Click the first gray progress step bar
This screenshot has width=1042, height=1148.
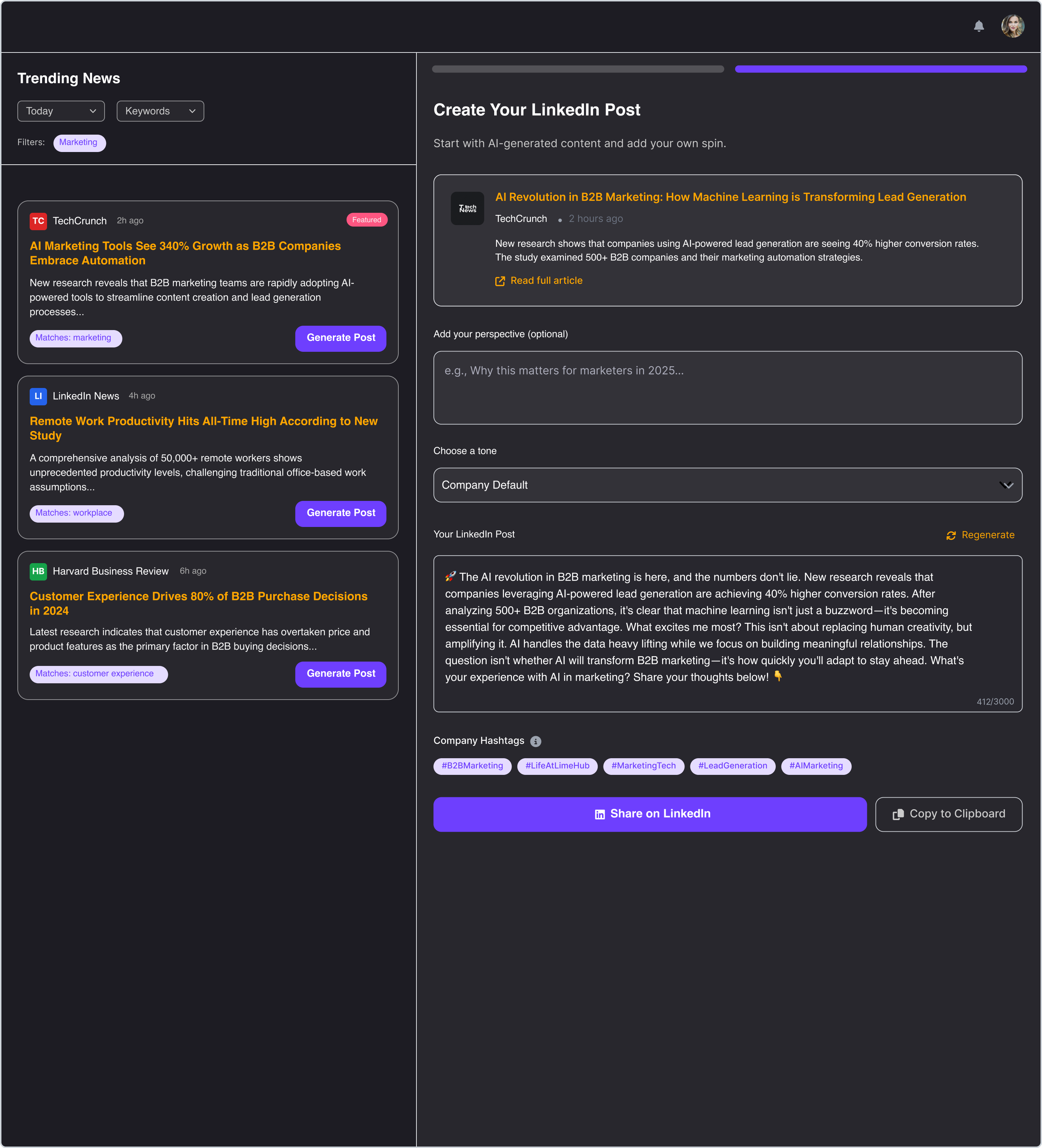pos(578,69)
